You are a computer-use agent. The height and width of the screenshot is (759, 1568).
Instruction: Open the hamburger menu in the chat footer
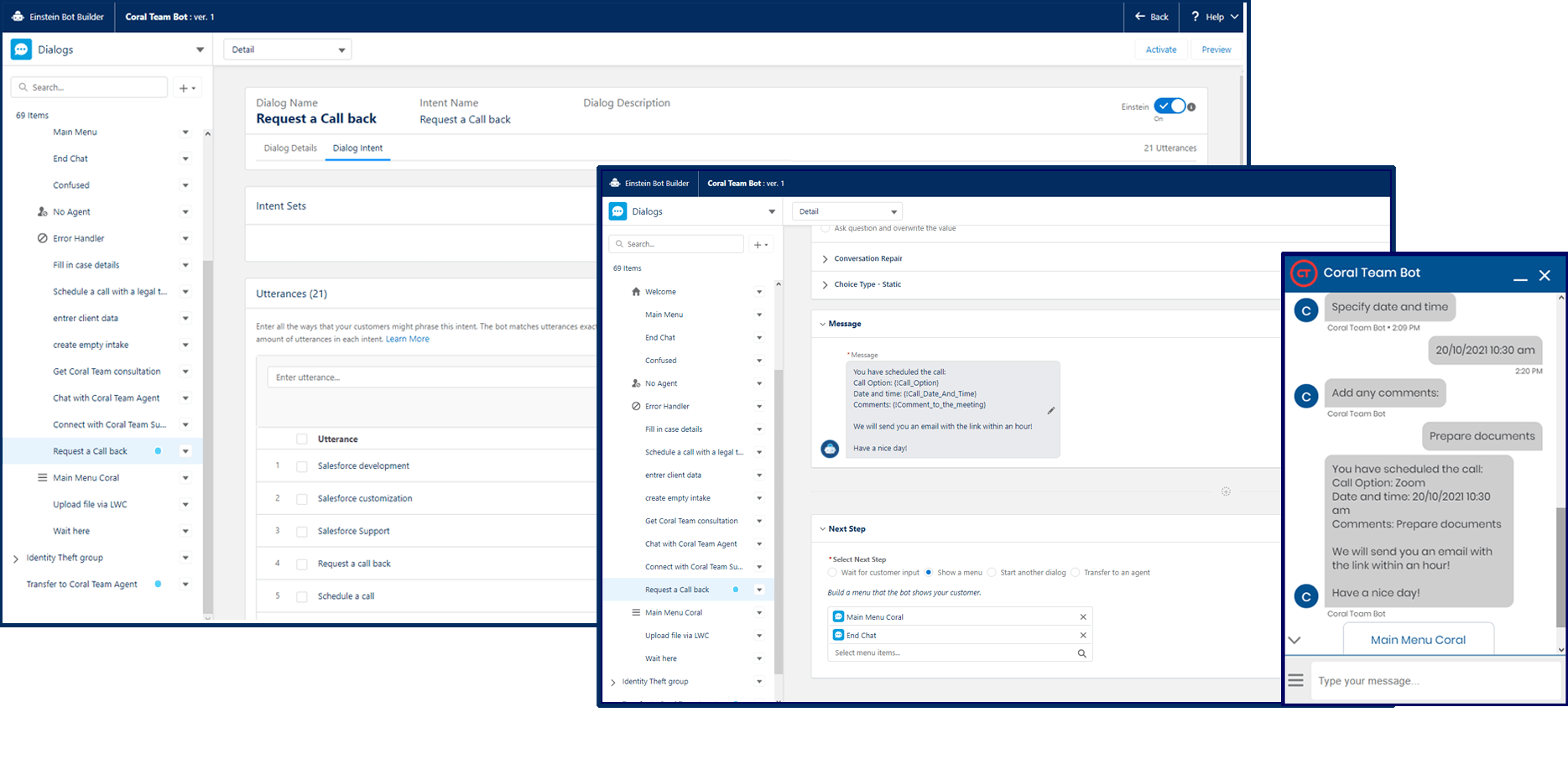click(1296, 681)
